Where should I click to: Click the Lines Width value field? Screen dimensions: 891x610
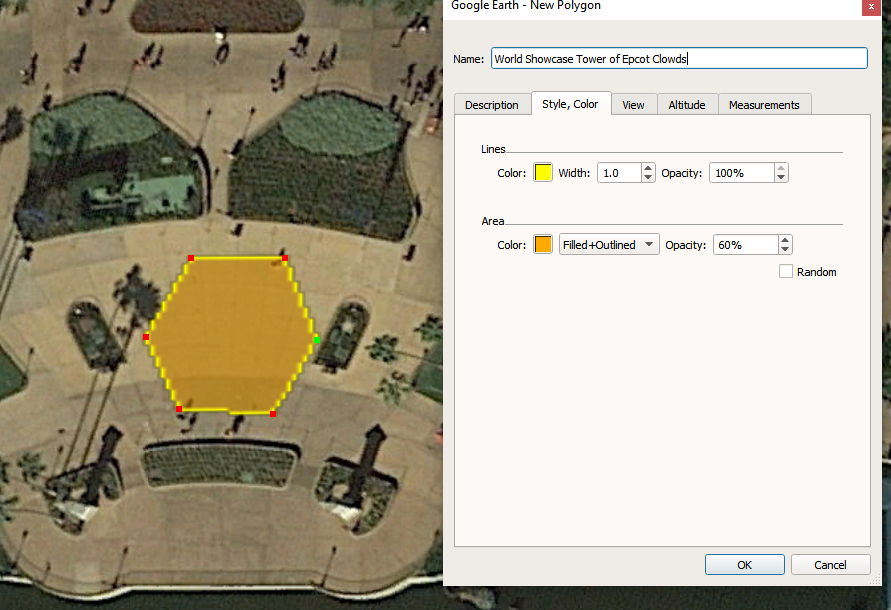(x=618, y=173)
